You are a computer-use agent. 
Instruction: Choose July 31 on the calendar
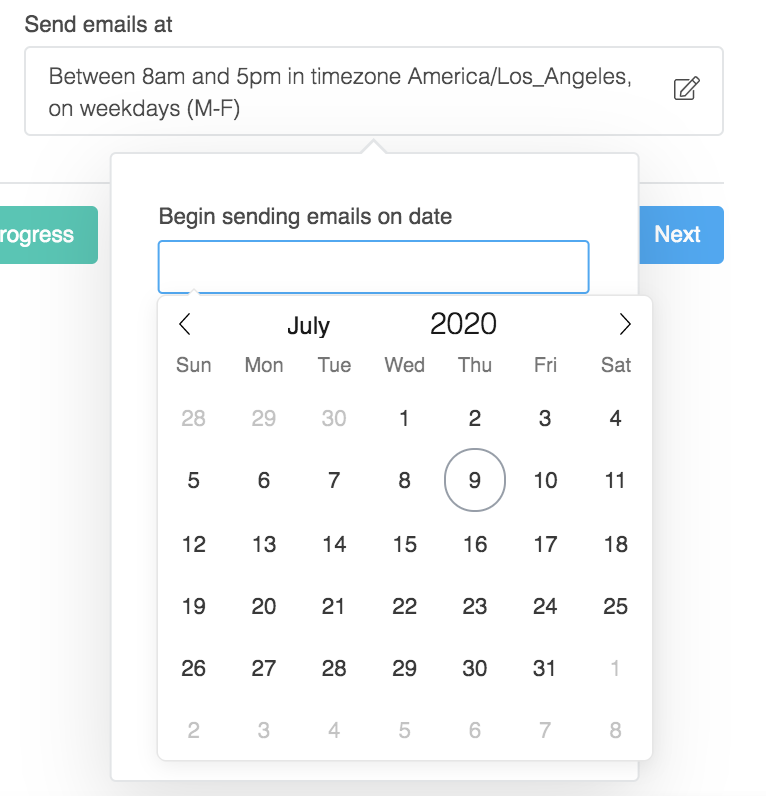pos(545,668)
